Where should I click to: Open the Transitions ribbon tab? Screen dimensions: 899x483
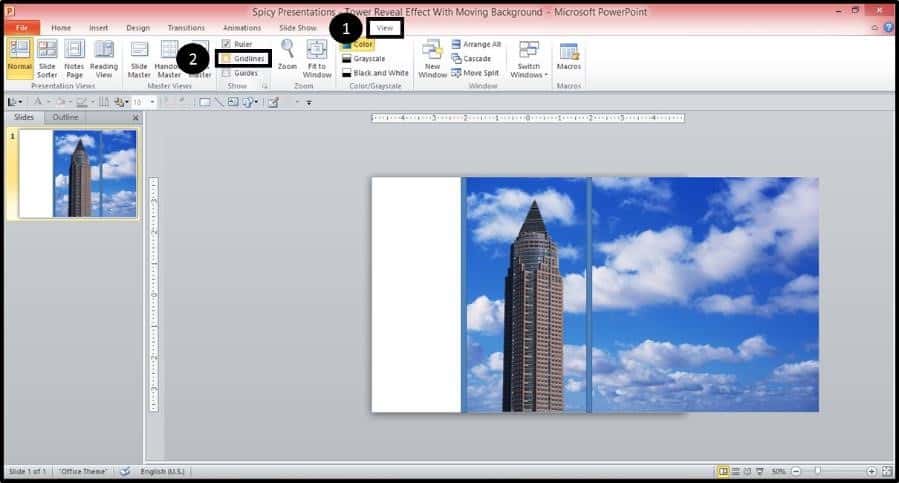(x=186, y=28)
